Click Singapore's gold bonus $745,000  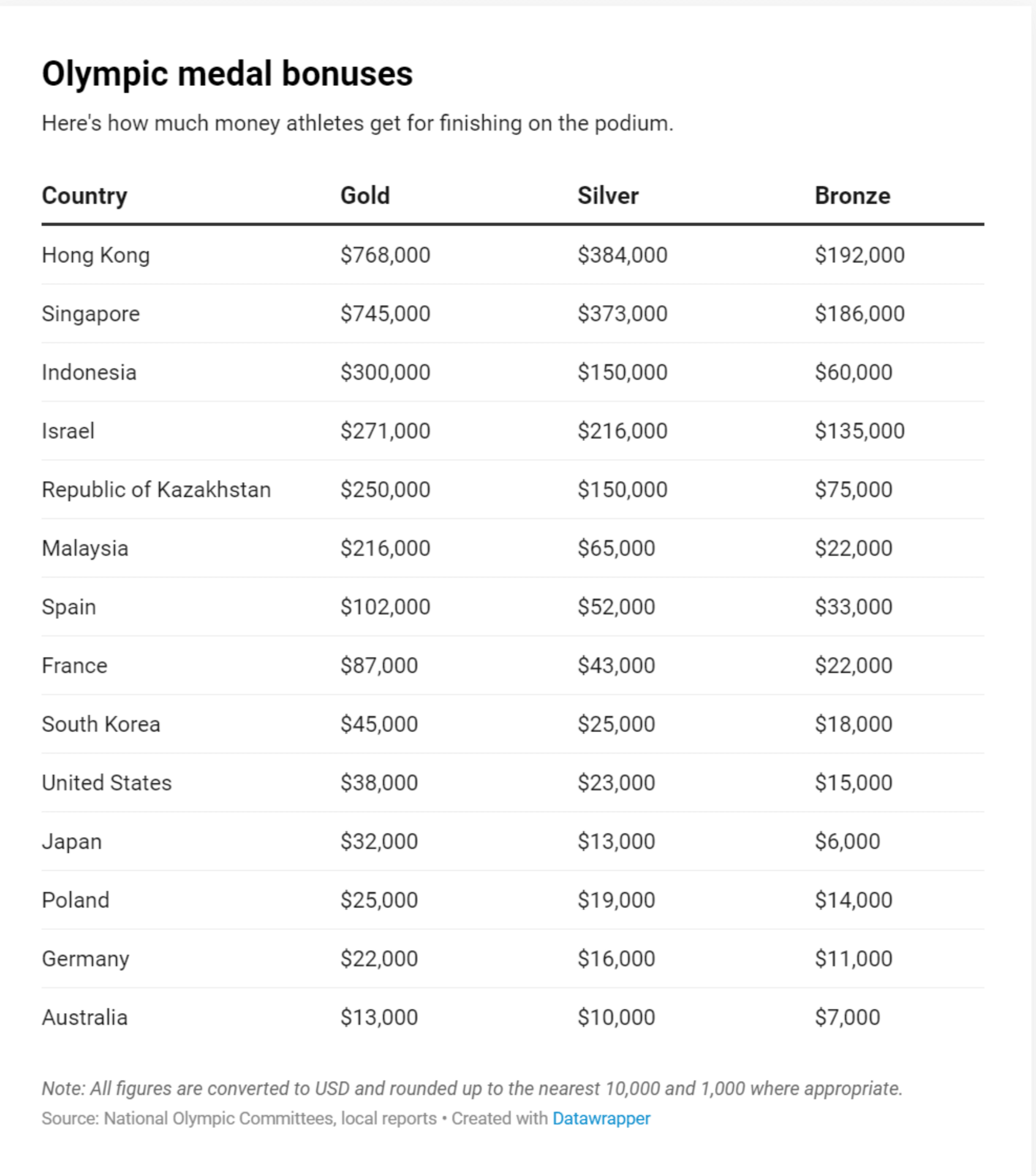click(385, 314)
